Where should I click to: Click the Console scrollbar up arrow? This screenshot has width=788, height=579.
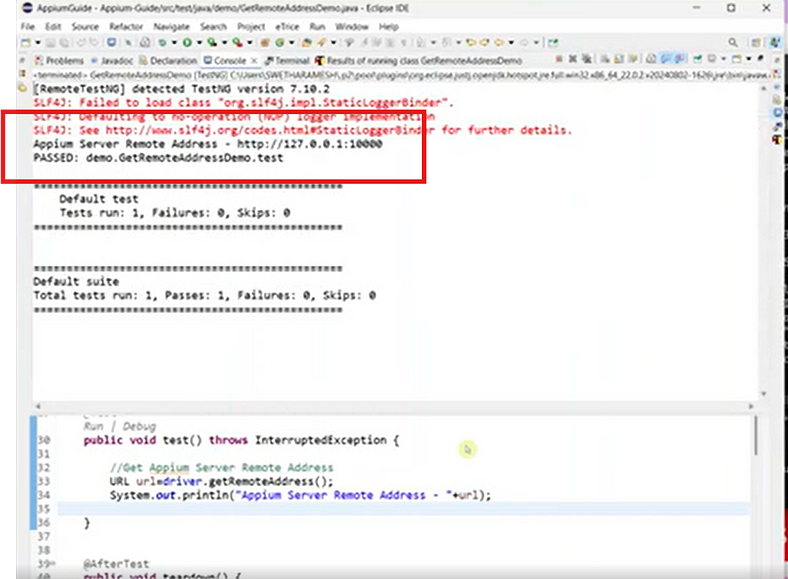[764, 88]
